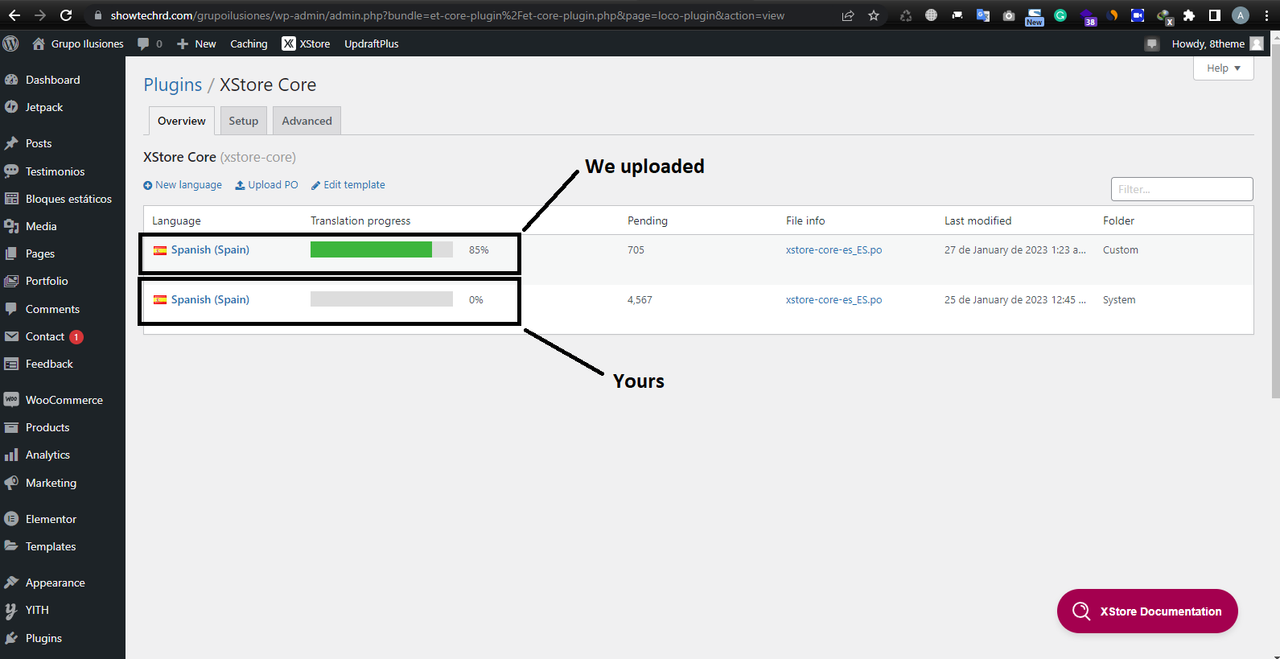Open Caching in the admin bar
Viewport: 1280px width, 659px height.
click(249, 44)
